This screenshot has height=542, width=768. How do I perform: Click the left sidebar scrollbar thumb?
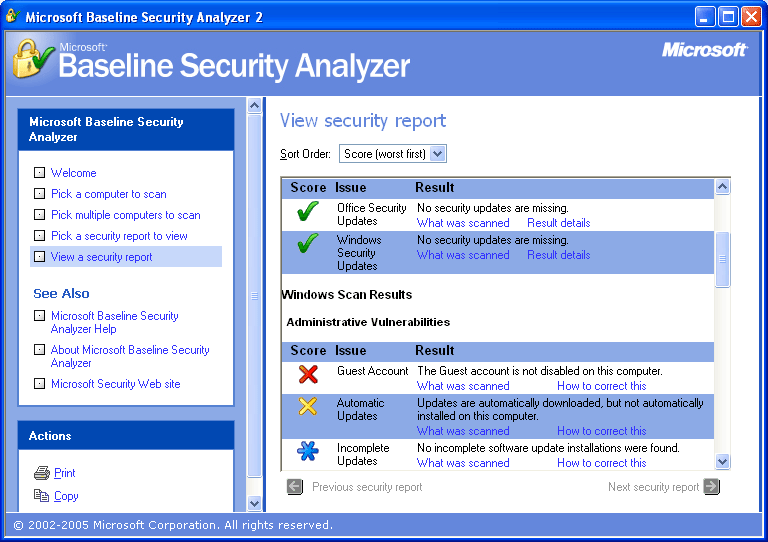coord(254,296)
